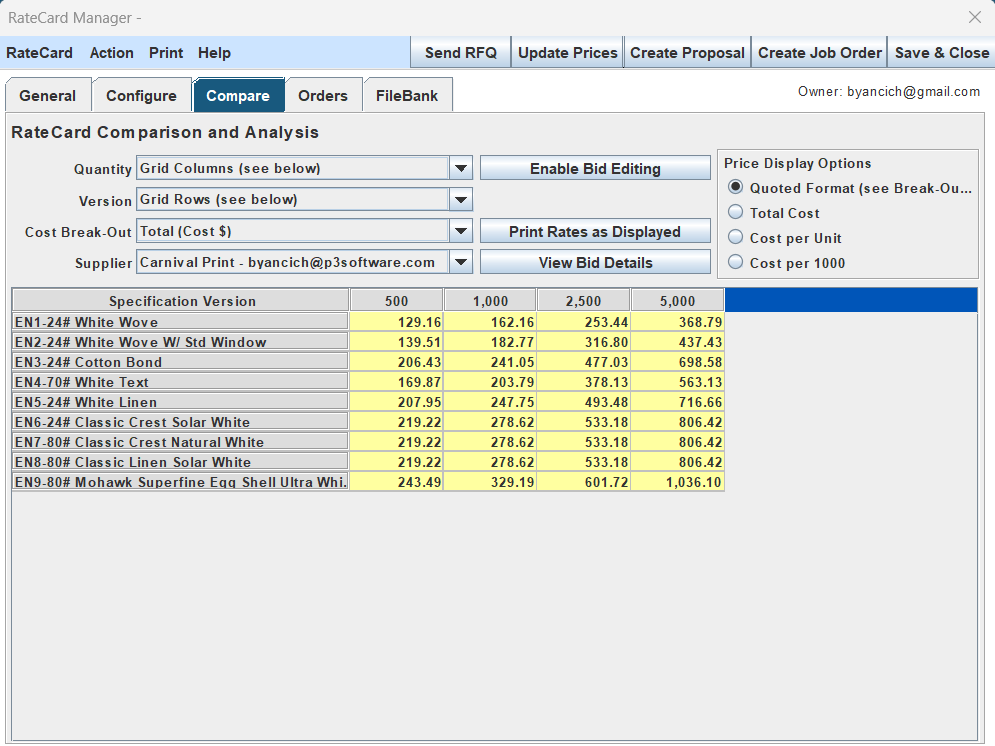Expand the Quantity dropdown arrow
Screen dimensions: 995x746
460,169
